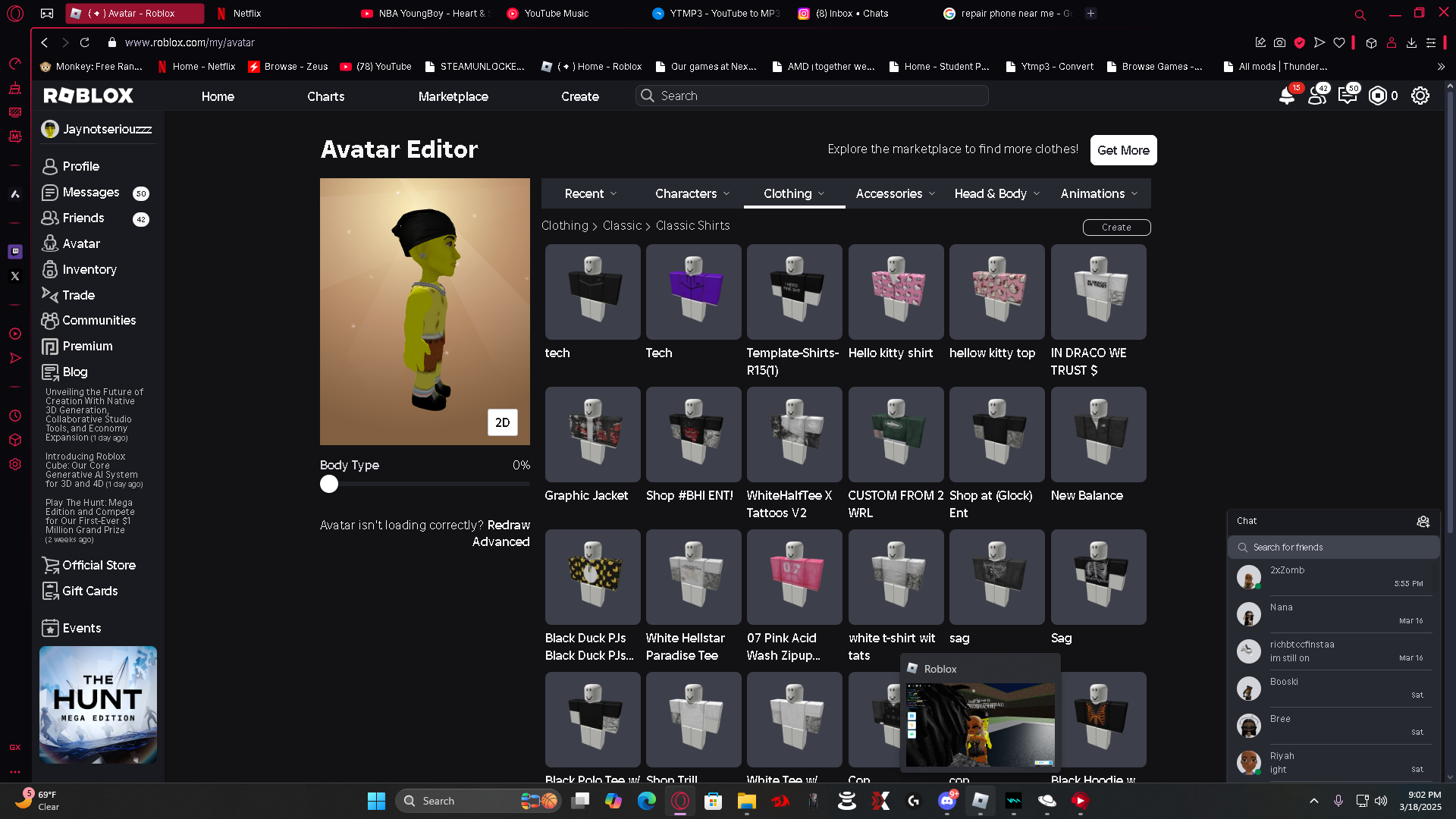Click the Windows Start button
This screenshot has width=1456, height=819.
point(376,801)
